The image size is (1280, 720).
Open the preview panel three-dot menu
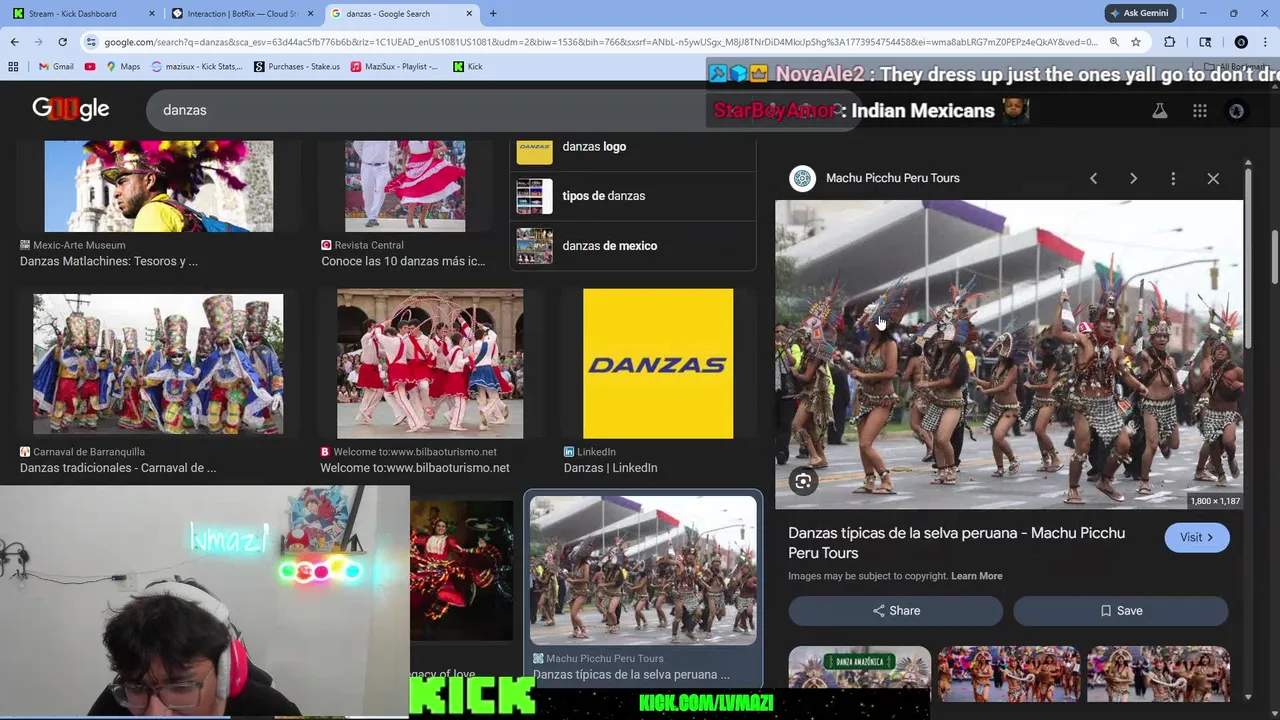(x=1173, y=178)
